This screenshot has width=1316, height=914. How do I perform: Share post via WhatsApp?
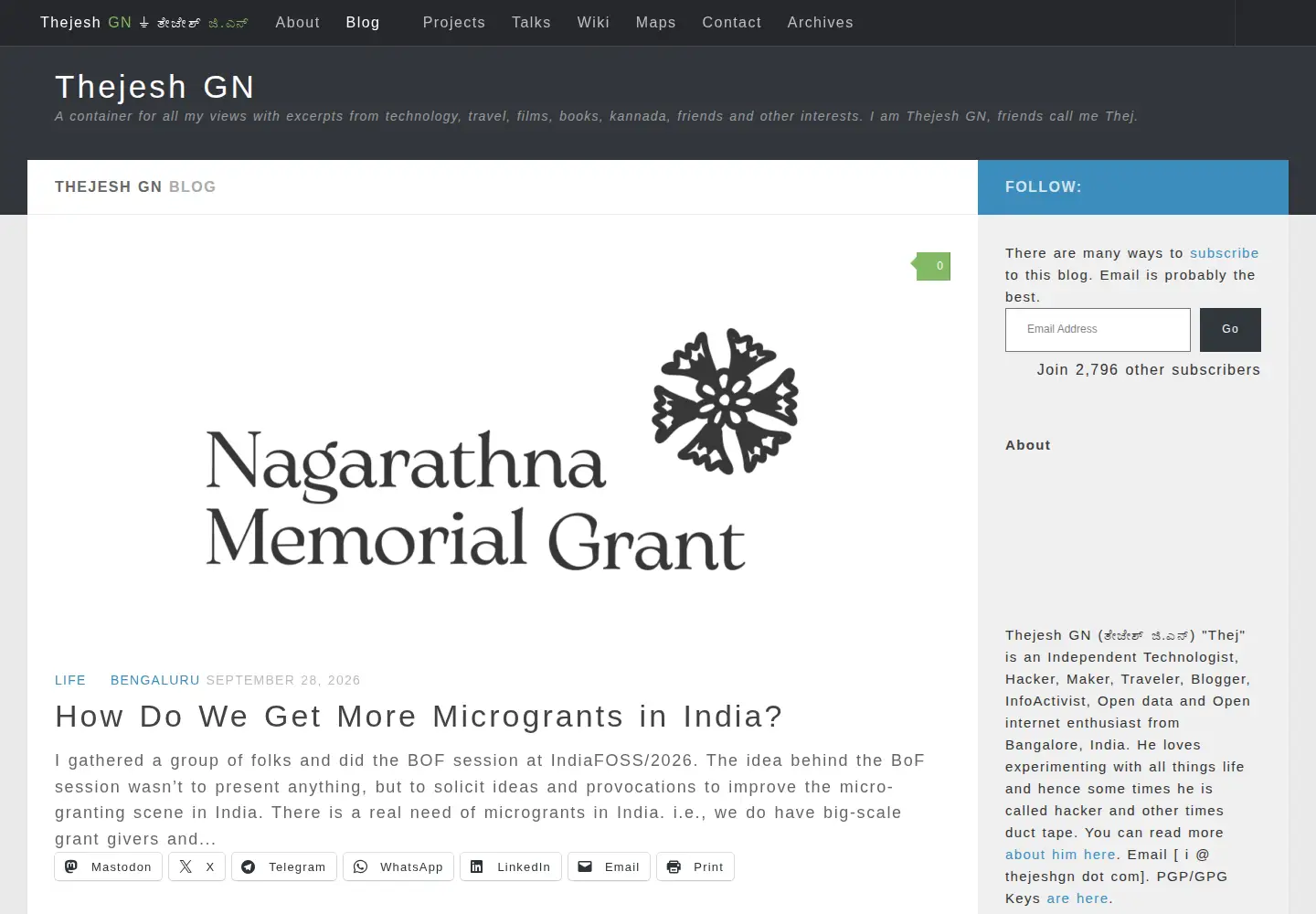[x=398, y=866]
